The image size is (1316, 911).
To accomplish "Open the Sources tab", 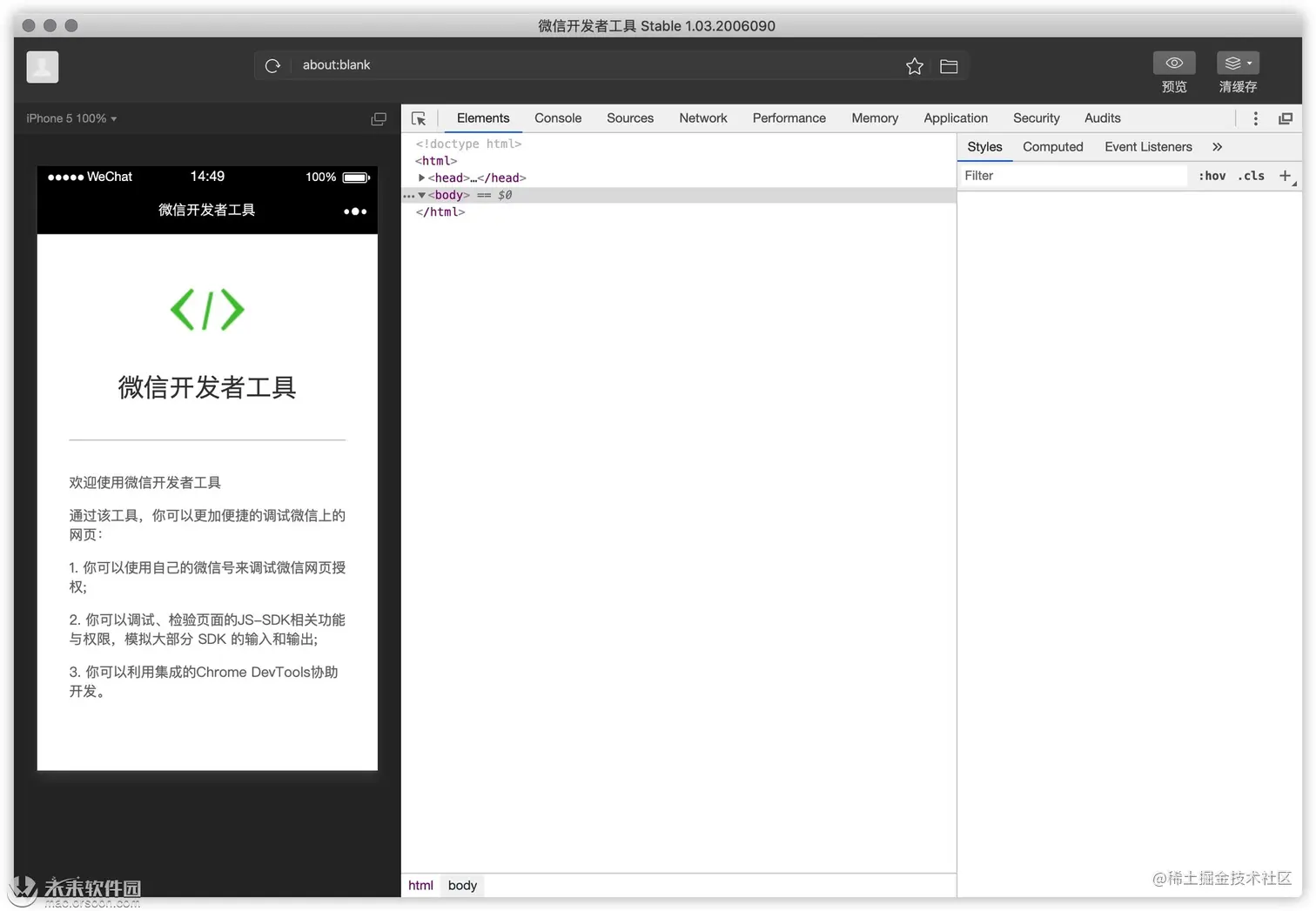I will point(630,118).
